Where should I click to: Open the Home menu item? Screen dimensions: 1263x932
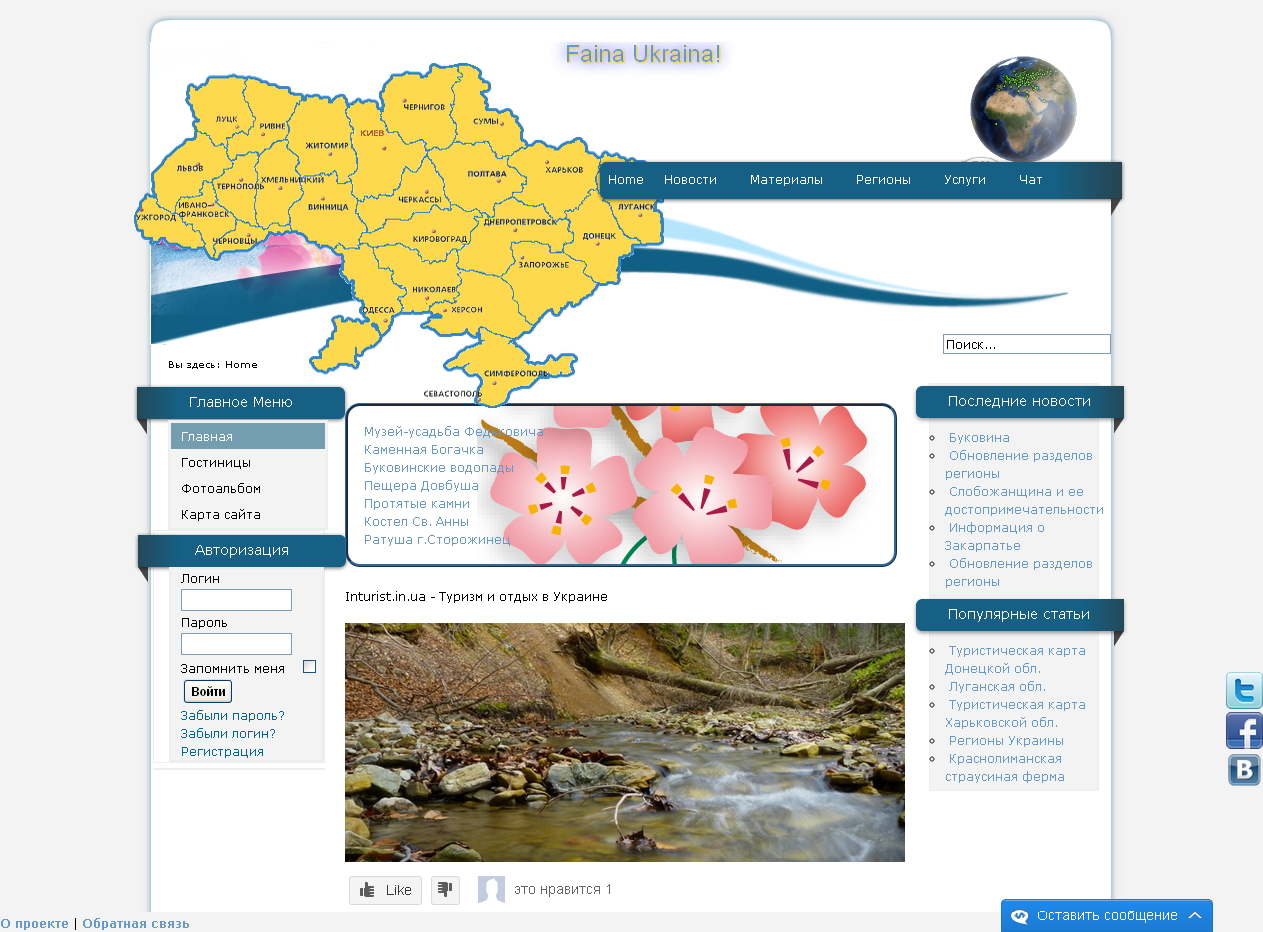coord(625,180)
